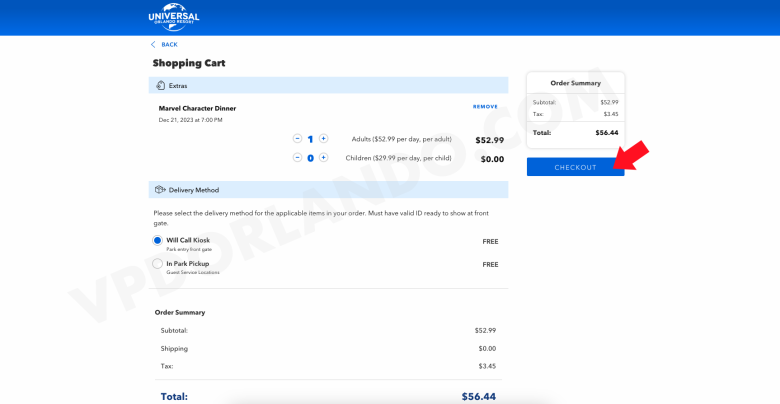Click the Delivery Method section header label
Screen dimensions: 780x404
pyautogui.click(x=194, y=190)
